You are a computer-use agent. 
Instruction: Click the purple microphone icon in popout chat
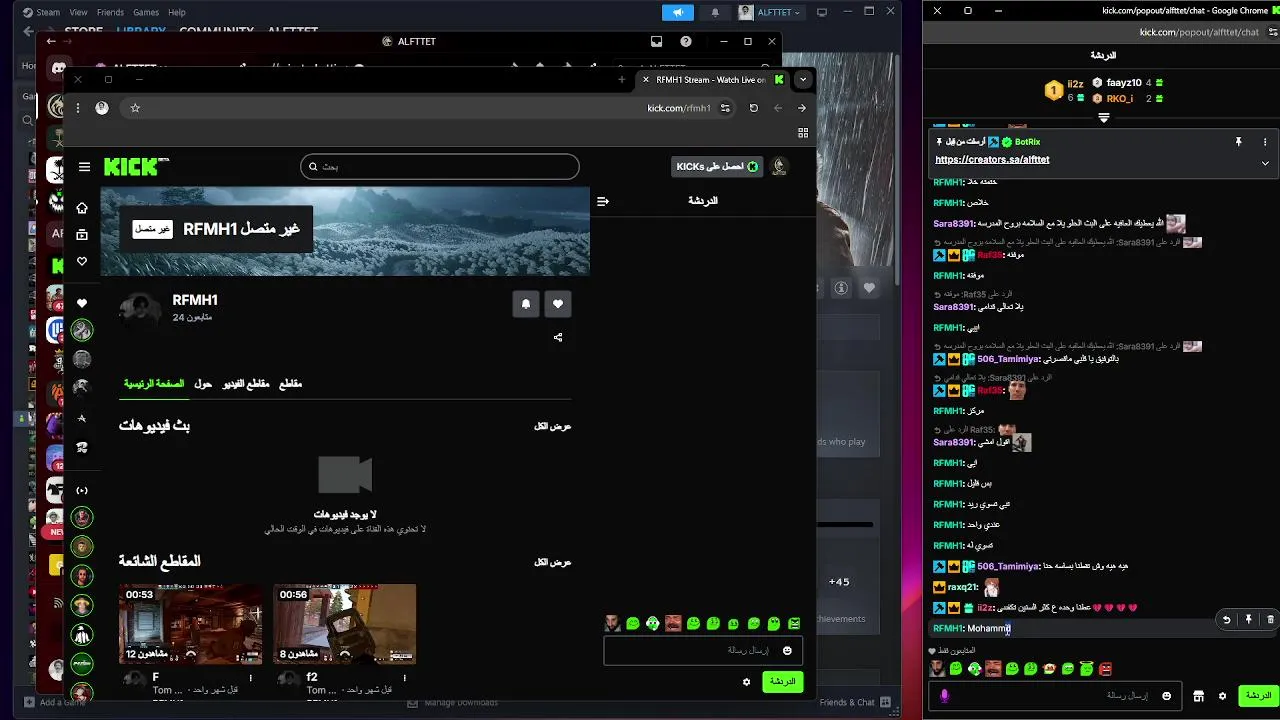tap(944, 696)
